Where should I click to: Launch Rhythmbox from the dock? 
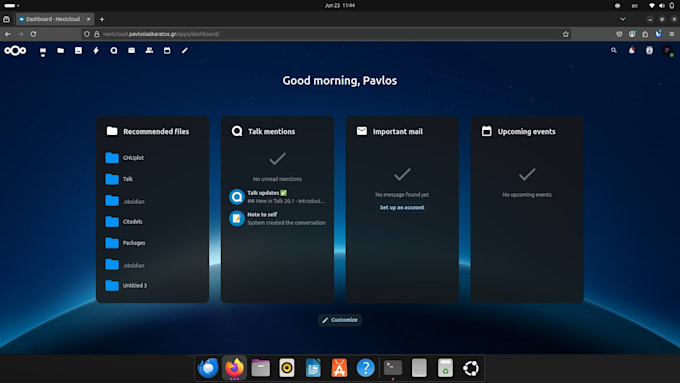[x=287, y=368]
